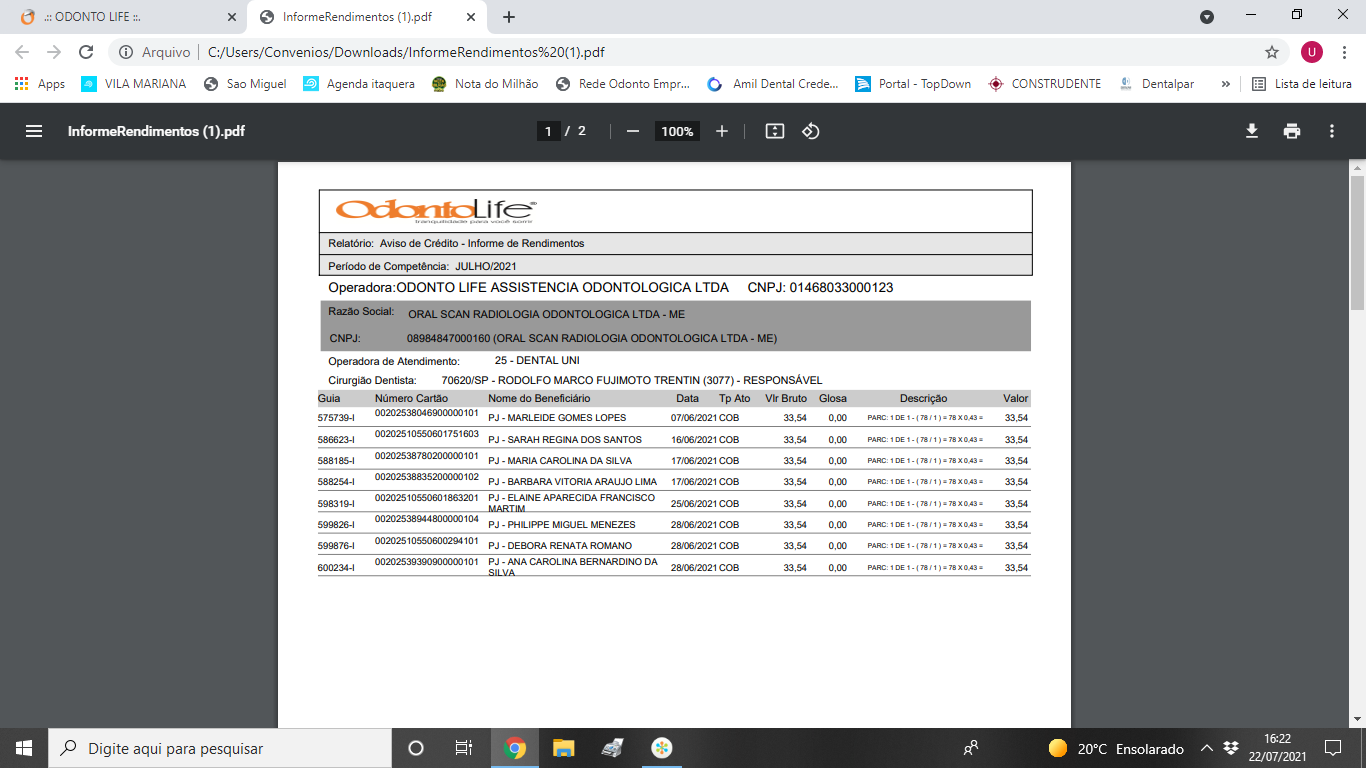Viewport: 1366px width, 768px height.
Task: Rotate the PDF counterclockwise
Action: coord(811,131)
